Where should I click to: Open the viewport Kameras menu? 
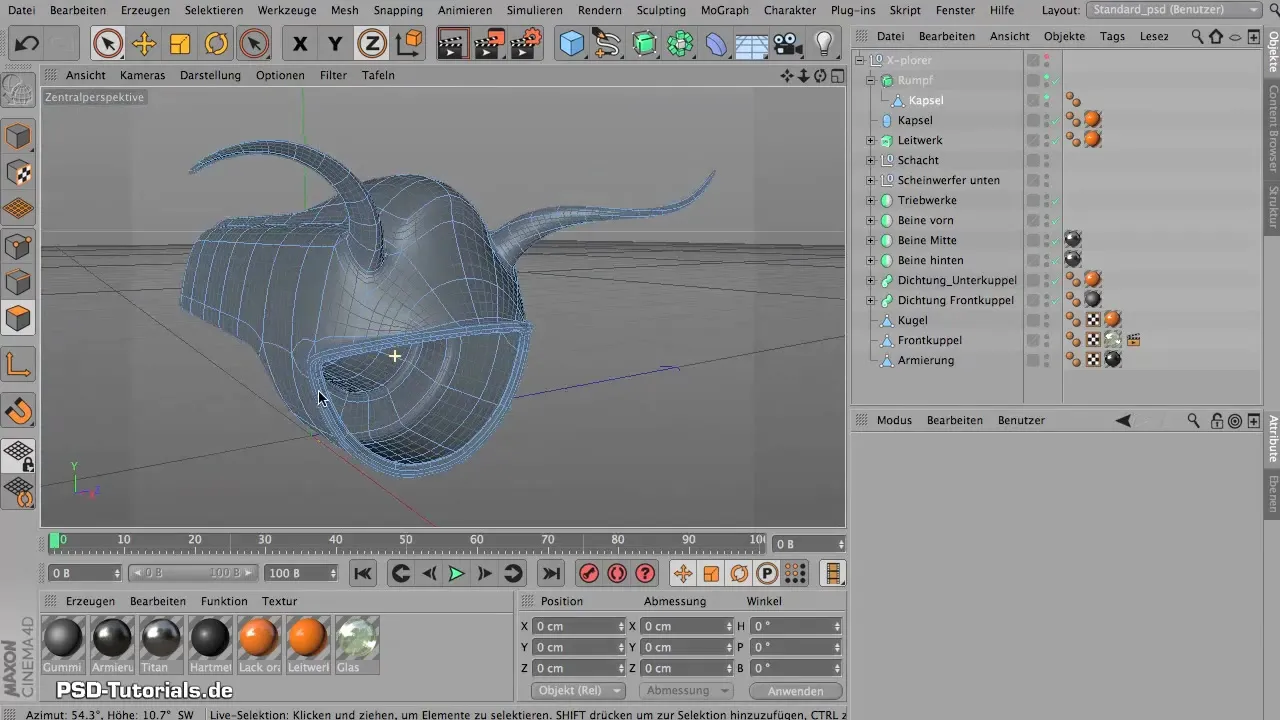tap(142, 75)
